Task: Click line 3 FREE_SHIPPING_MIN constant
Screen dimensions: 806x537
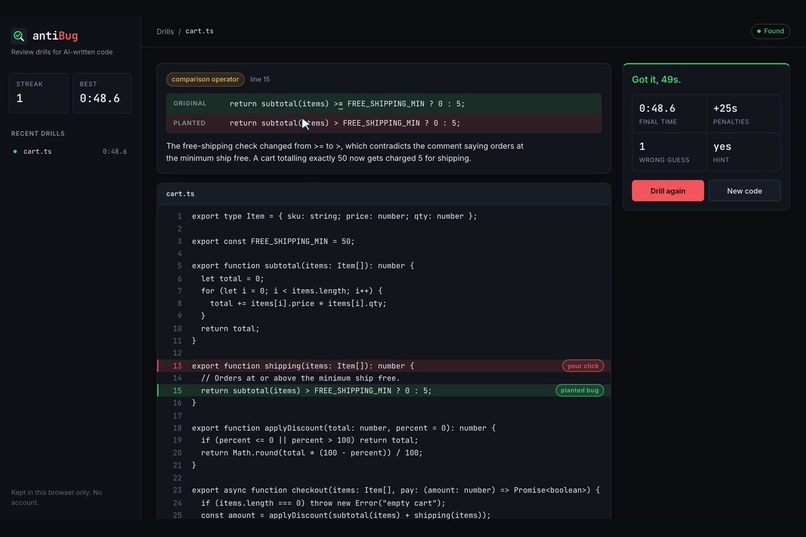Action: (273, 241)
